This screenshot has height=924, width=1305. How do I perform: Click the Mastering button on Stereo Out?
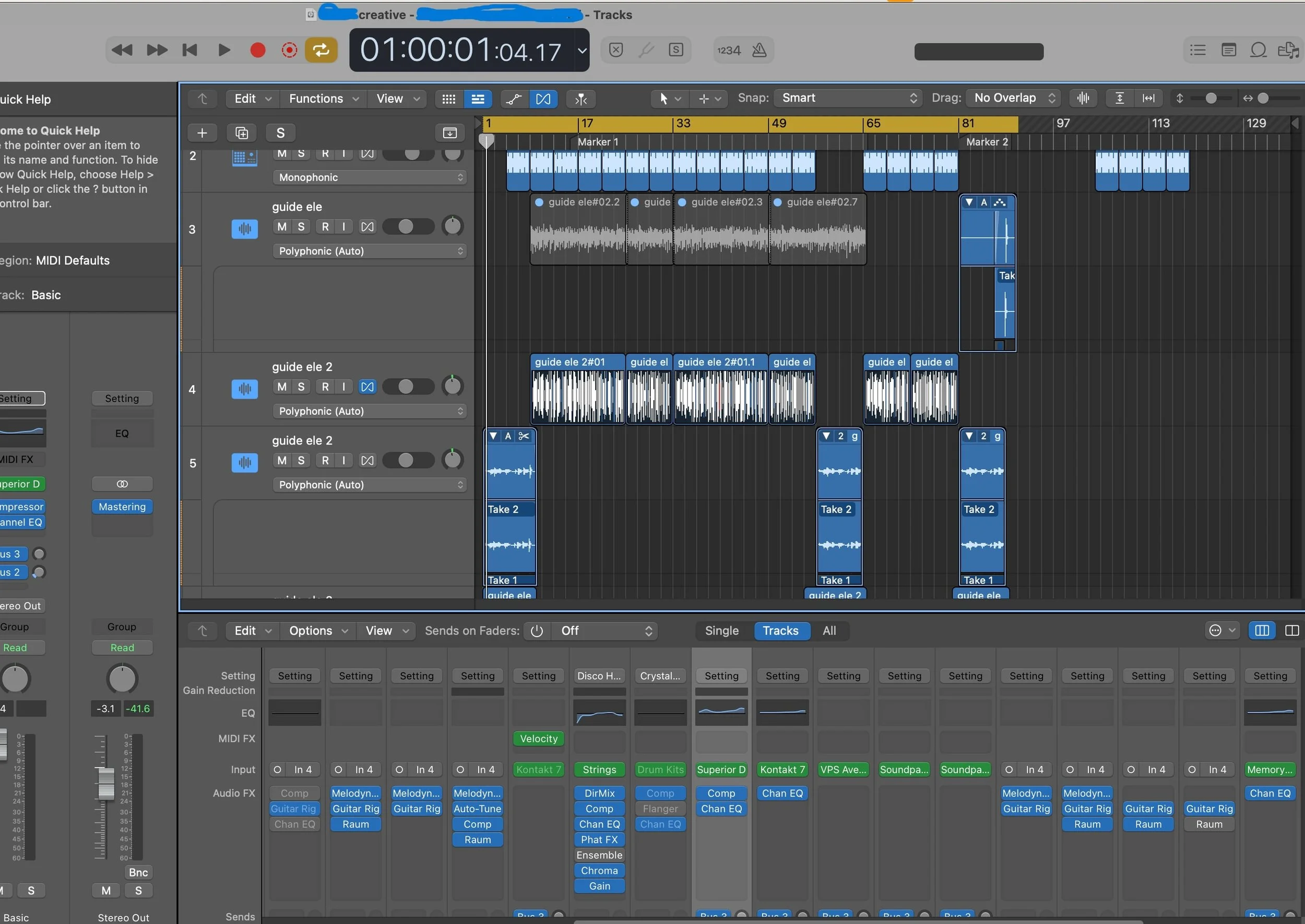(x=122, y=507)
